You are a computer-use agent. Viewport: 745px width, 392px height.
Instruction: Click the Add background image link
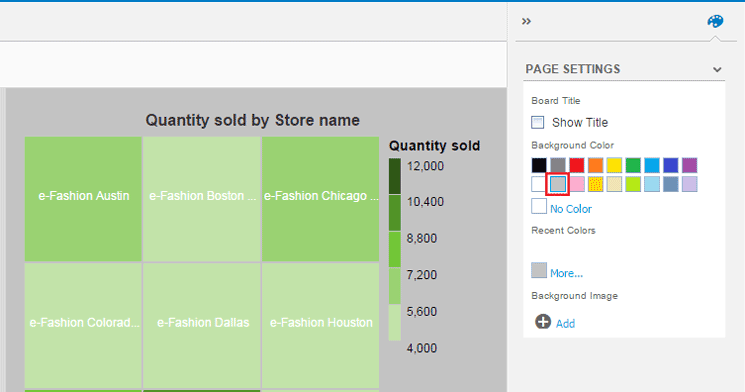click(565, 324)
